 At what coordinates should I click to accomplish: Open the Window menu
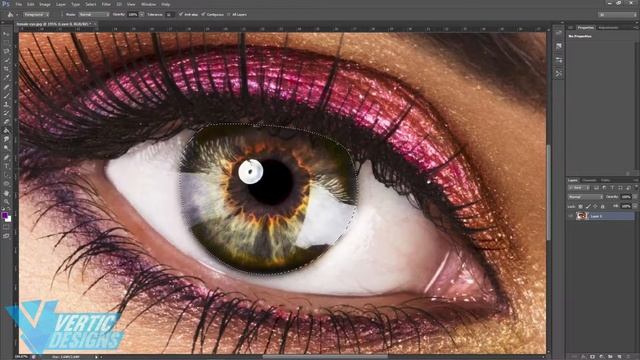[x=148, y=4]
